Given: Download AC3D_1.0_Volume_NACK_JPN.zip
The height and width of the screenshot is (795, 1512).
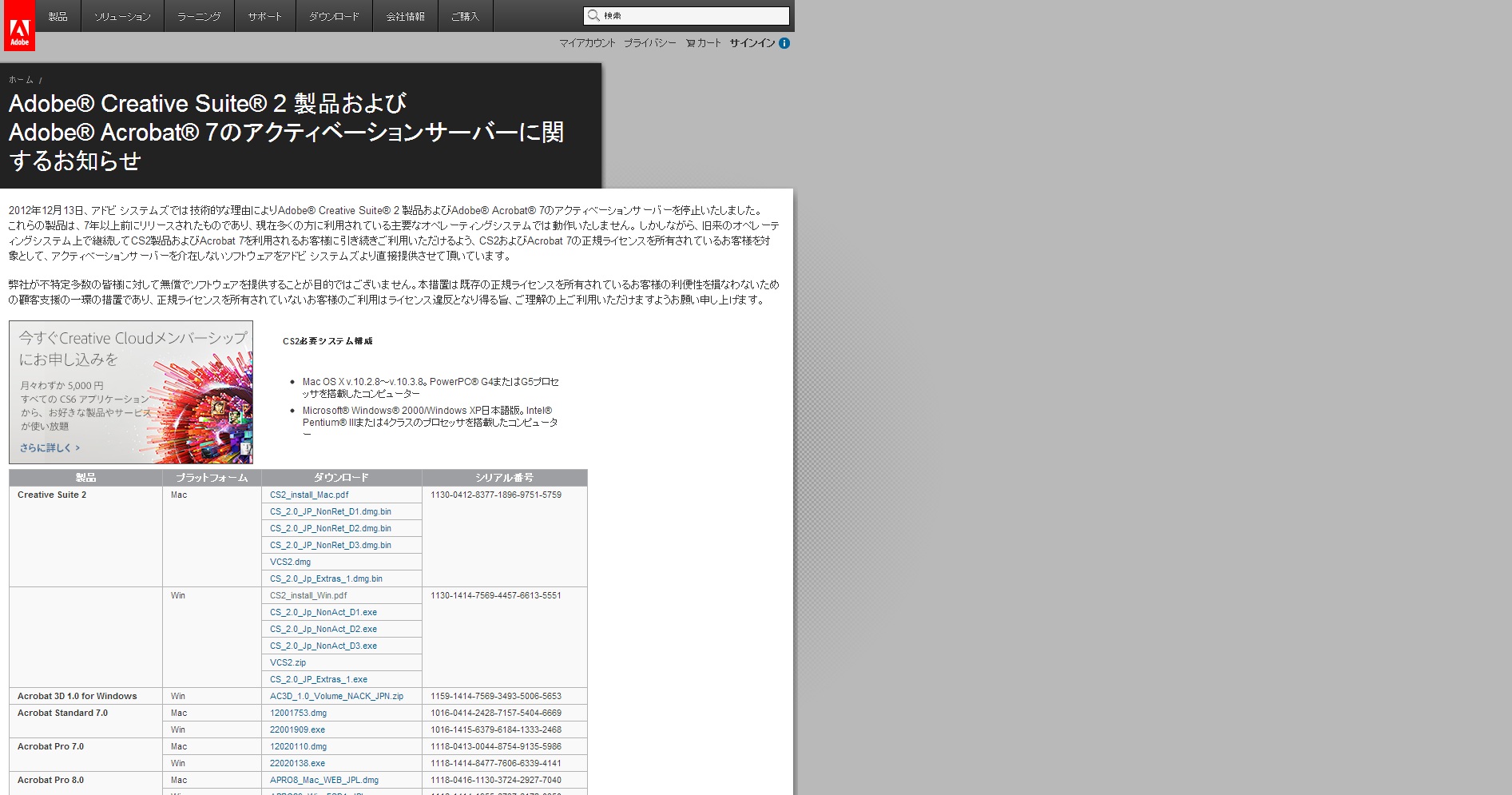Looking at the screenshot, I should point(337,697).
